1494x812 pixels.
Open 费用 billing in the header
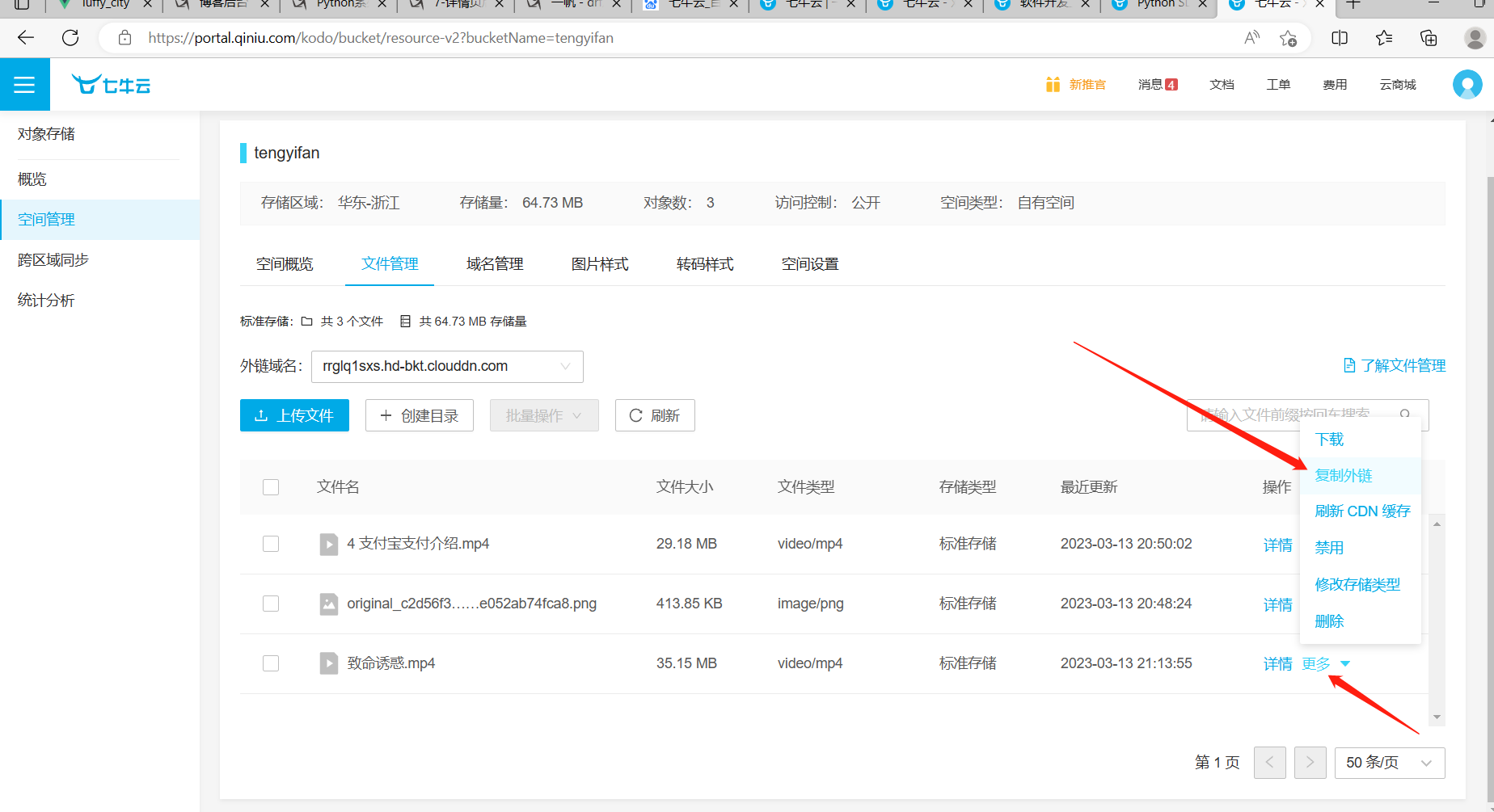point(1335,84)
